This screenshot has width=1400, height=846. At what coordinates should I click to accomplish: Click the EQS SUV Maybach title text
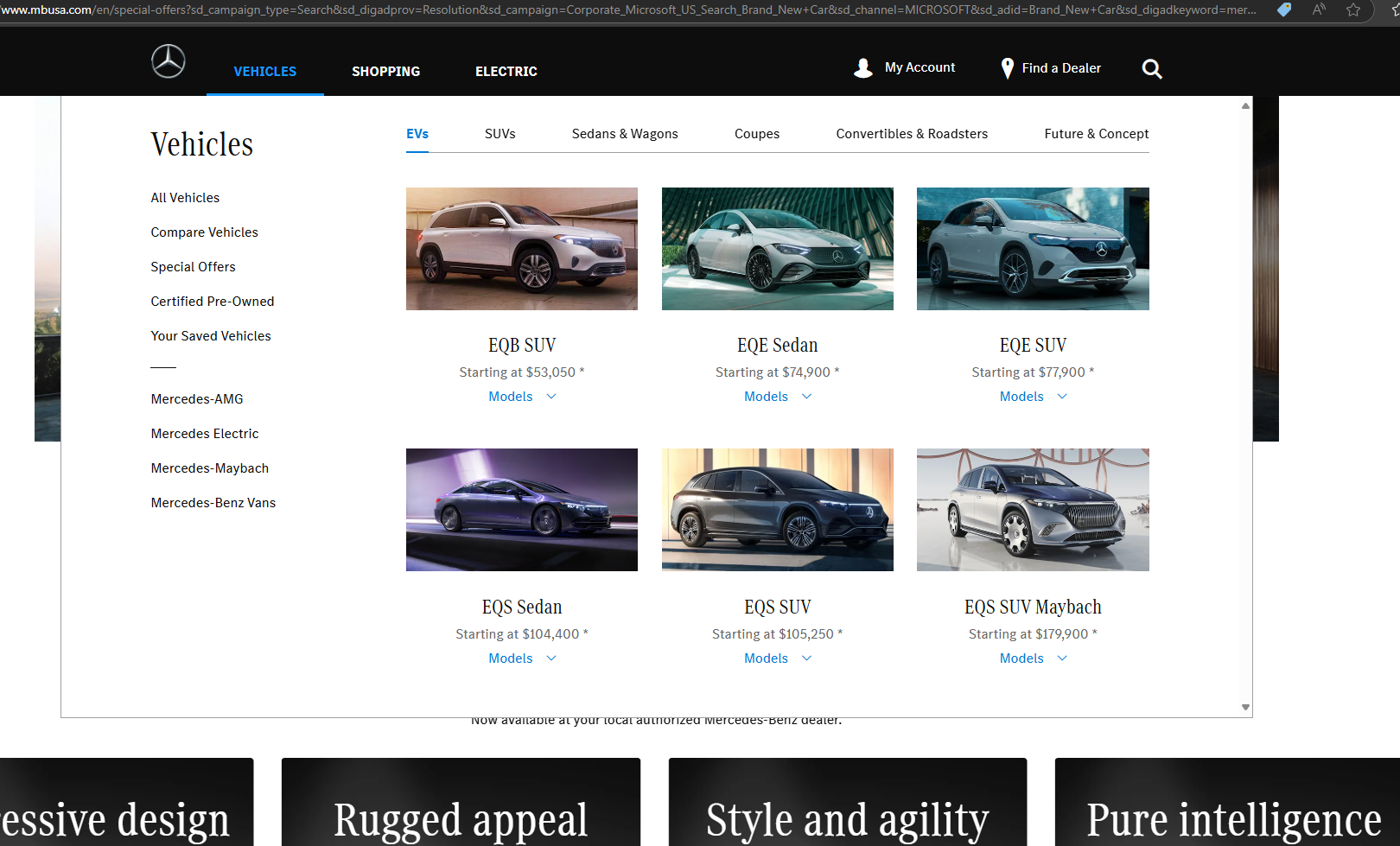(x=1033, y=607)
